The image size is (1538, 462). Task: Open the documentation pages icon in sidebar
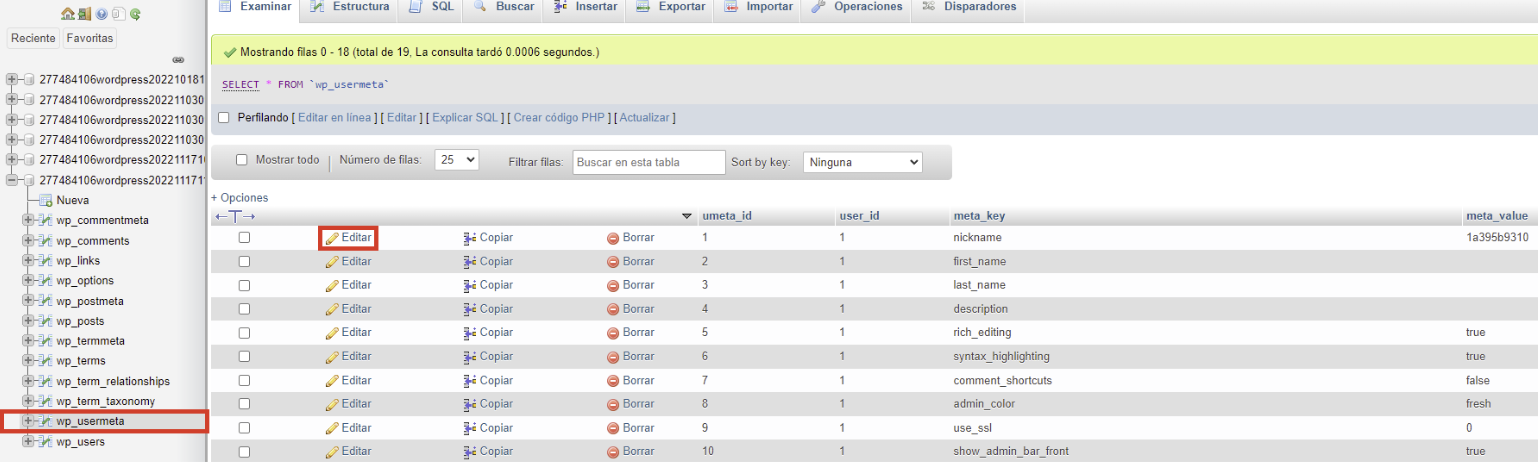(x=118, y=14)
